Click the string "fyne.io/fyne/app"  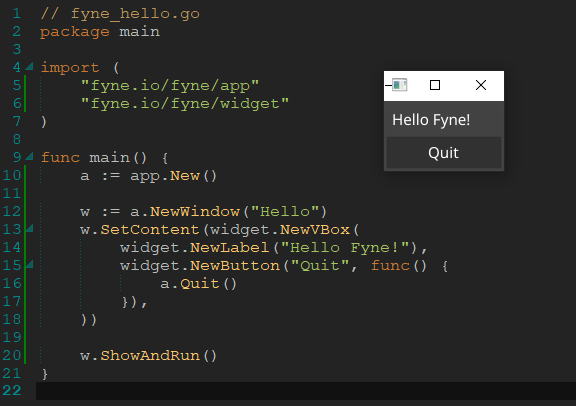coord(170,86)
